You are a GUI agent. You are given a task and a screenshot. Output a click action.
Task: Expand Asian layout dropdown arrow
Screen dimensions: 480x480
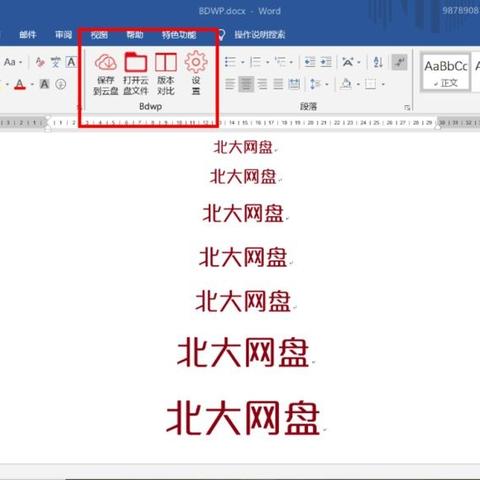point(359,62)
